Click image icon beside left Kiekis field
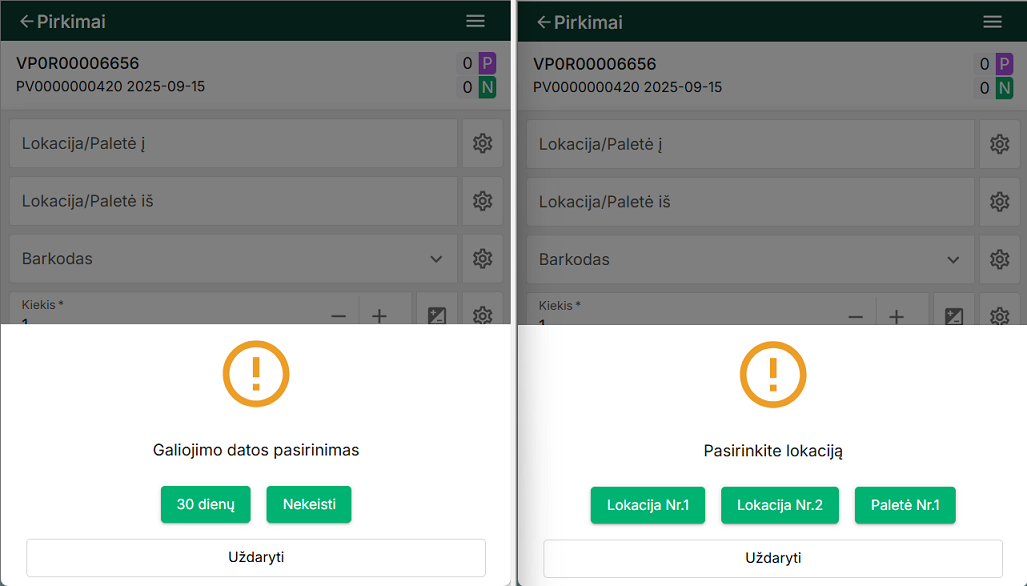Screen dimensions: 1027x586 [437, 315]
